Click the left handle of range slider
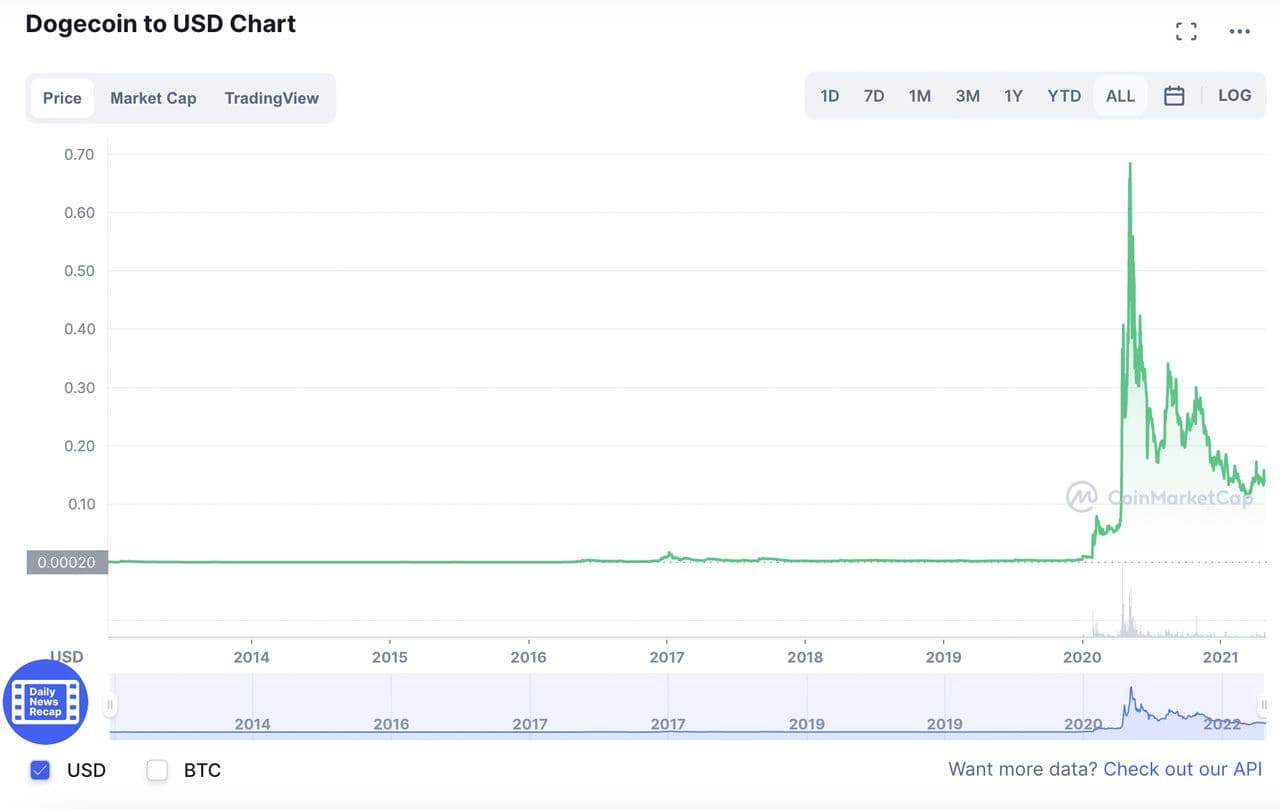Viewport: 1280px width, 809px height. 110,705
